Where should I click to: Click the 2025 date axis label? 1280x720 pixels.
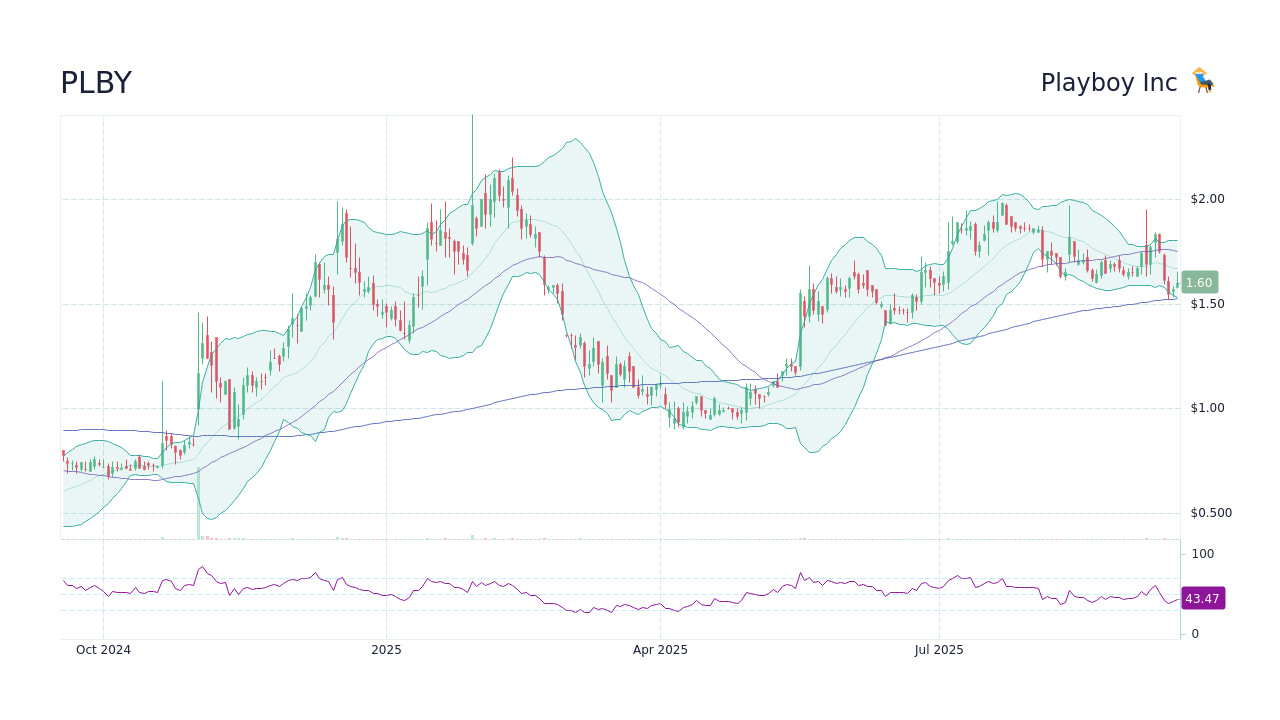(386, 649)
